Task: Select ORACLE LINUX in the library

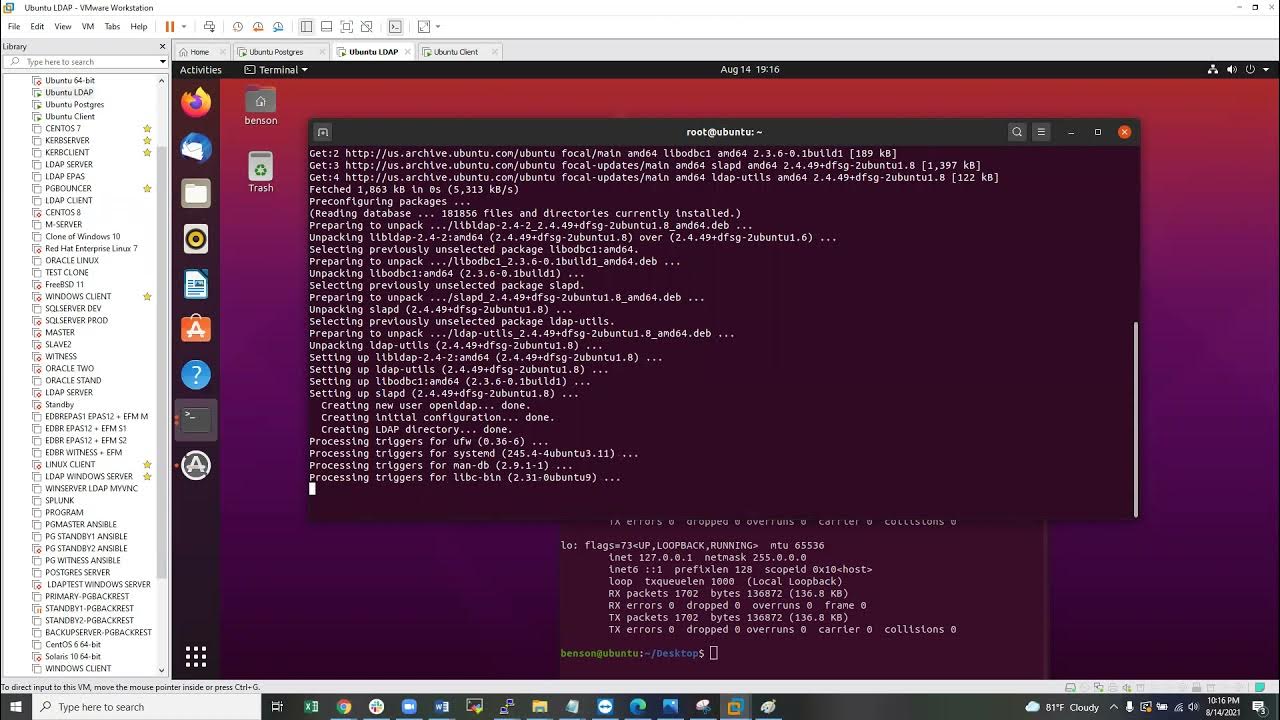Action: 71,260
